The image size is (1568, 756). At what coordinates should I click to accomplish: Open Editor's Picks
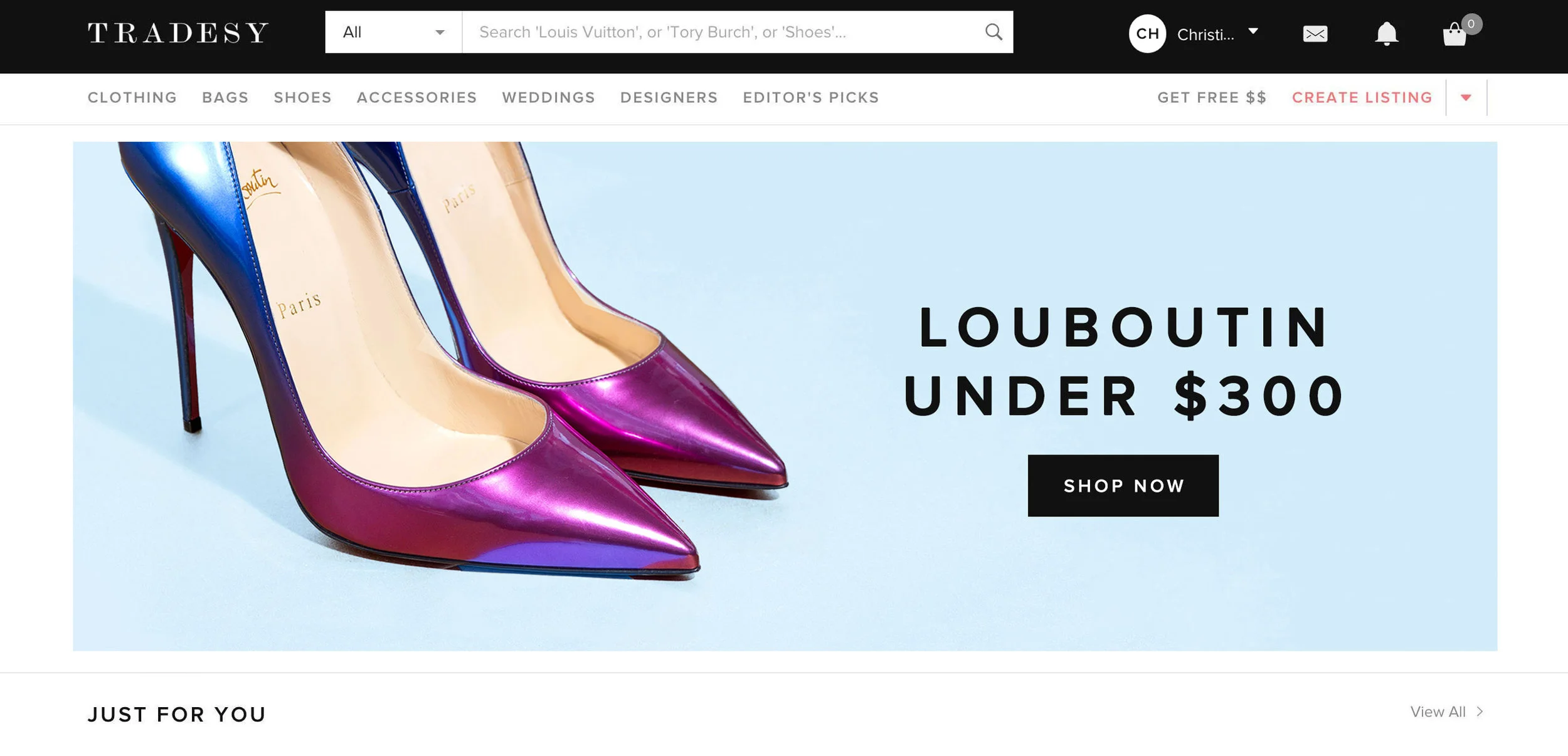coord(810,97)
